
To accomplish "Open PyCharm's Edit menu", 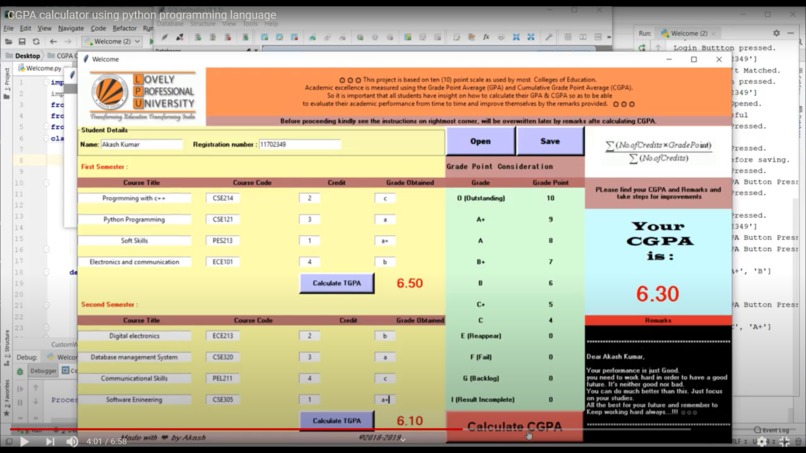I will [26, 28].
